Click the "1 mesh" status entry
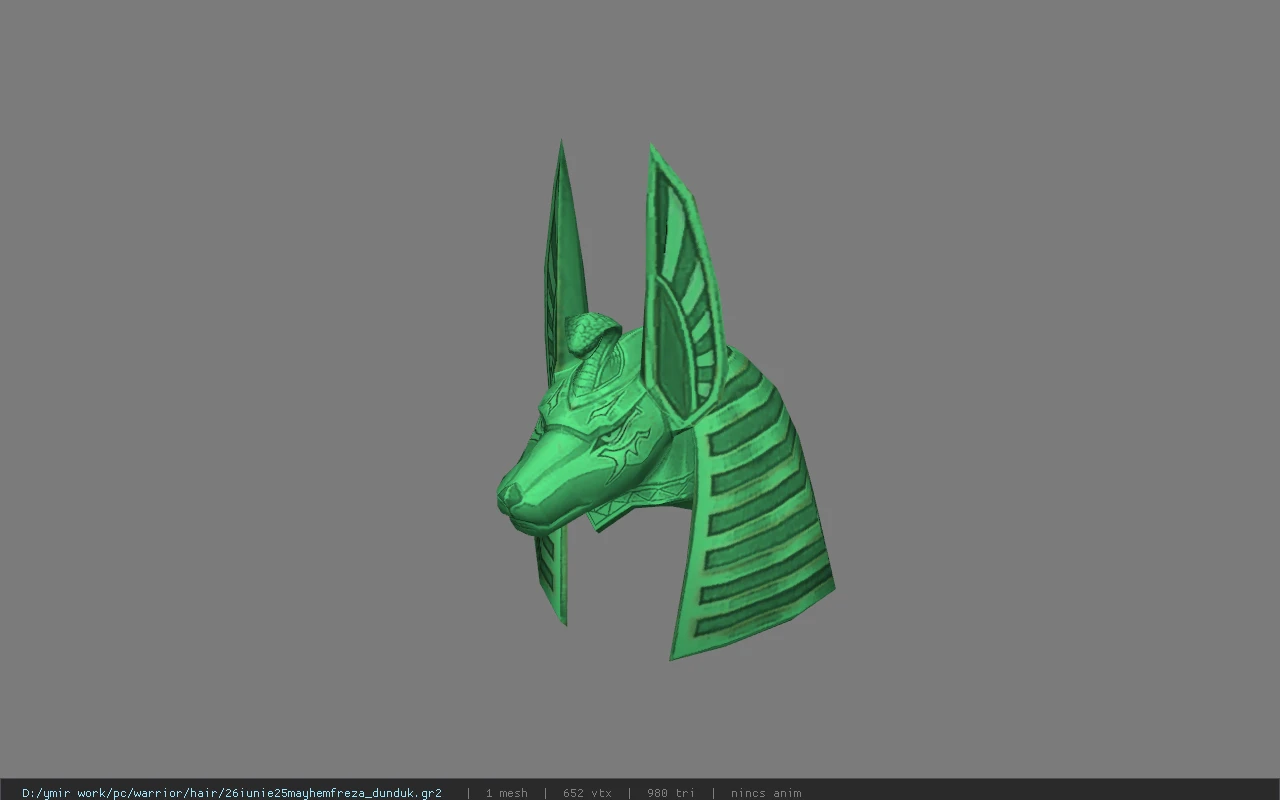1280x800 pixels. pyautogui.click(x=506, y=793)
